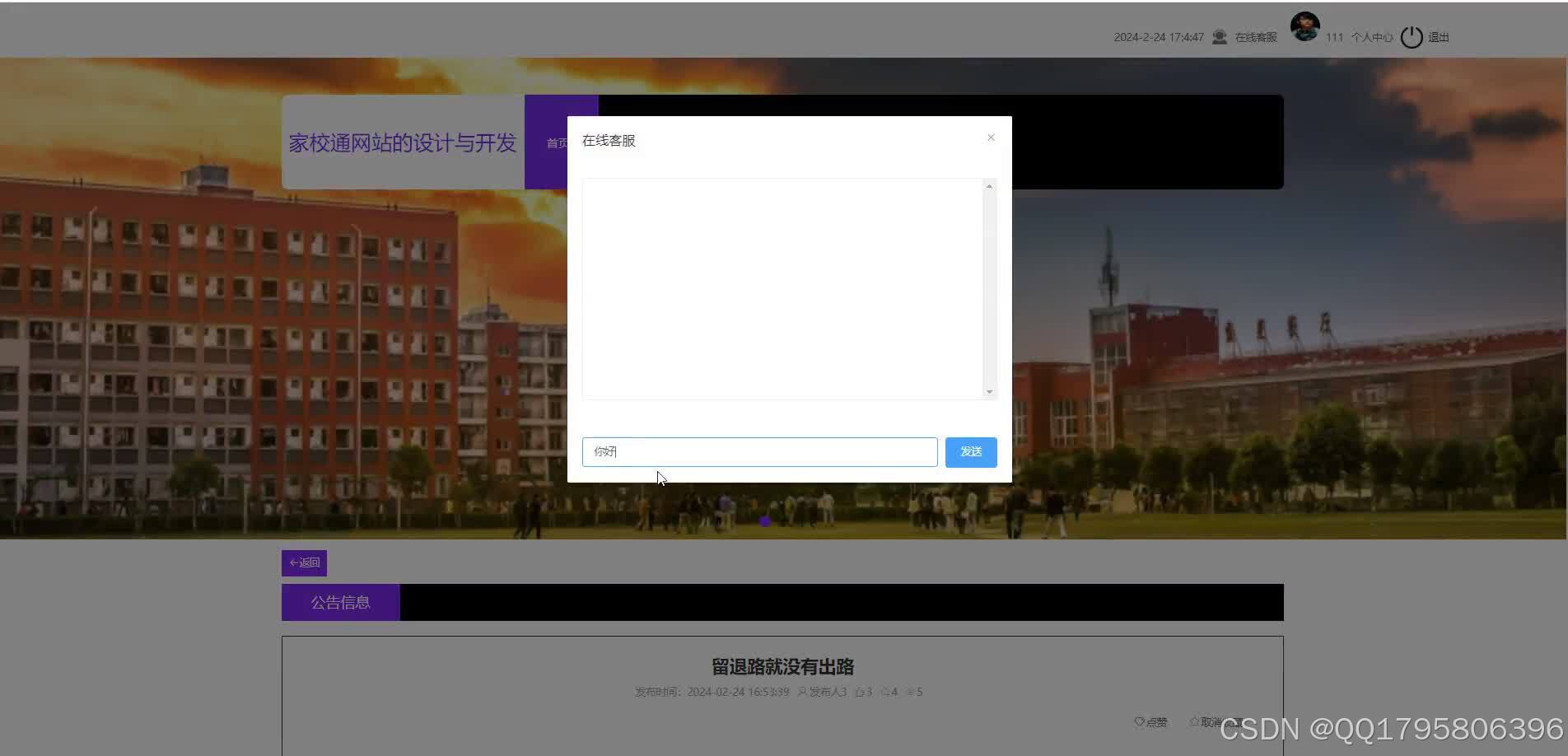Screen dimensions: 1568x756
Task: Open 个人中心 personal center link
Action: (x=1371, y=37)
